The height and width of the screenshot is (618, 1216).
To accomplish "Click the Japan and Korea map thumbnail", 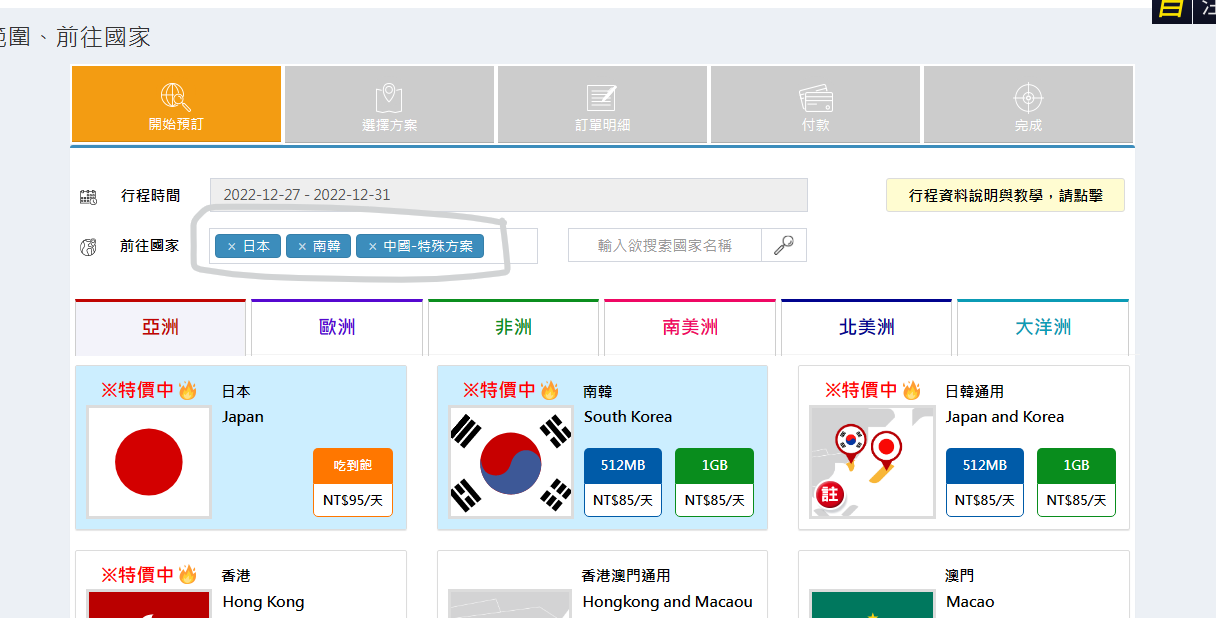I will click(x=872, y=462).
